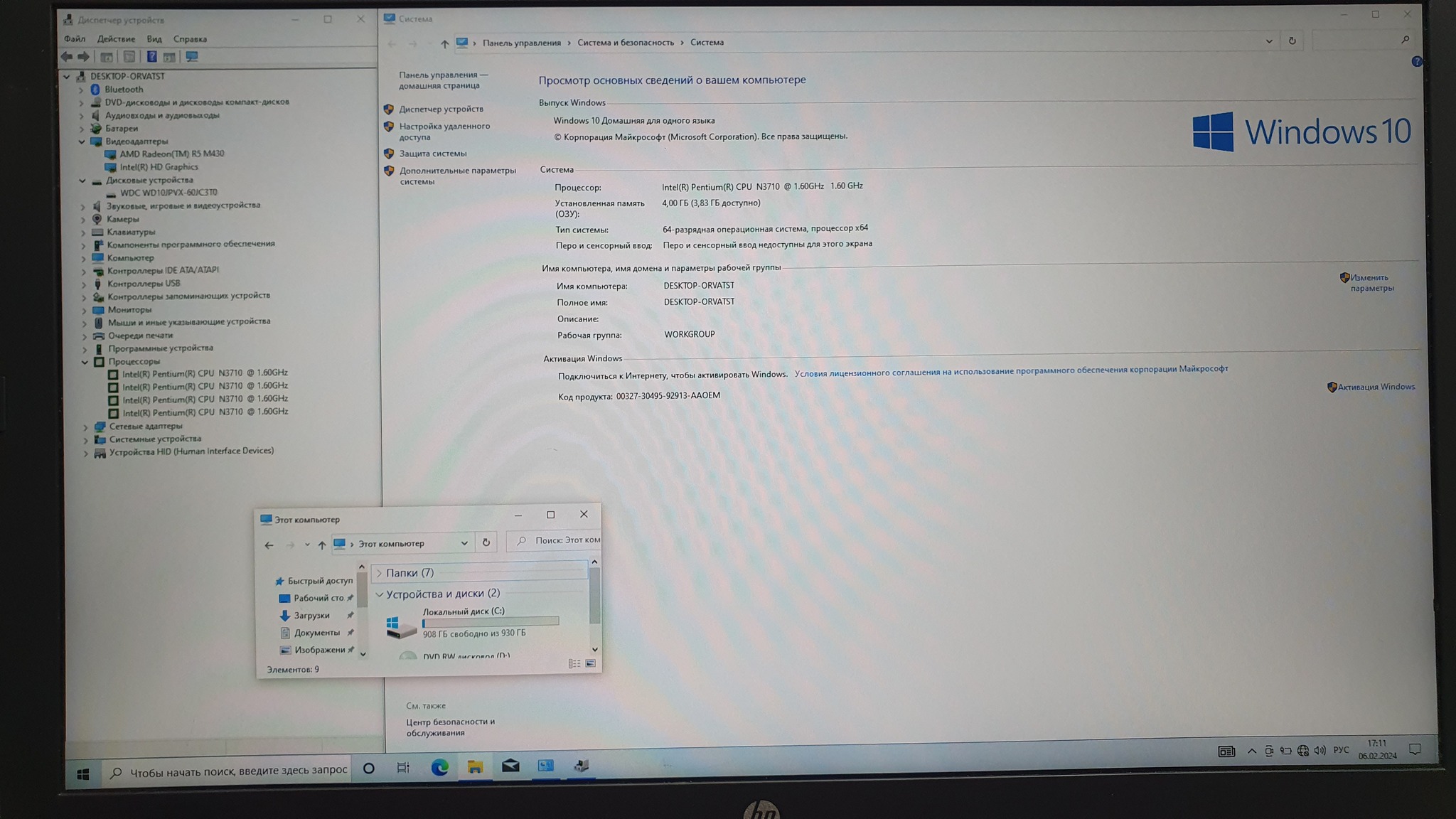Click the taskbar search input field
Image resolution: width=1456 pixels, height=819 pixels.
click(x=237, y=771)
